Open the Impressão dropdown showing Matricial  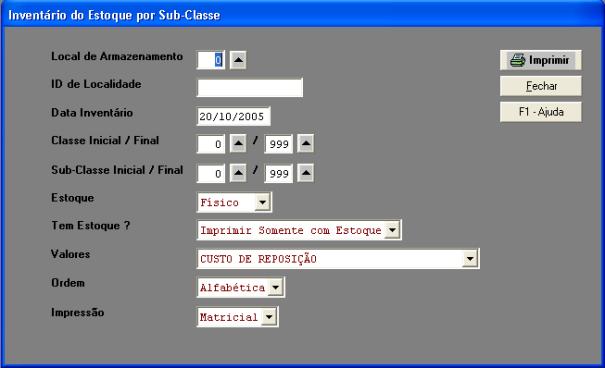pos(237,317)
